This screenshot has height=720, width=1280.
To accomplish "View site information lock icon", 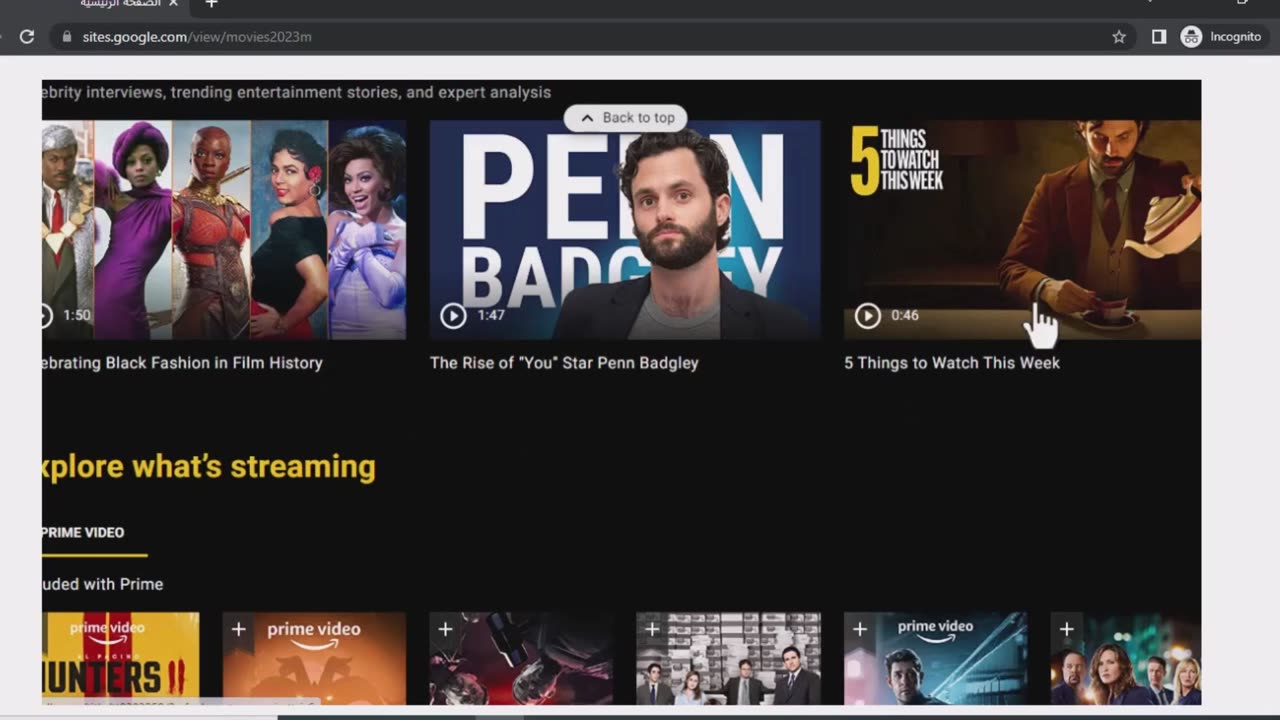I will tap(67, 37).
